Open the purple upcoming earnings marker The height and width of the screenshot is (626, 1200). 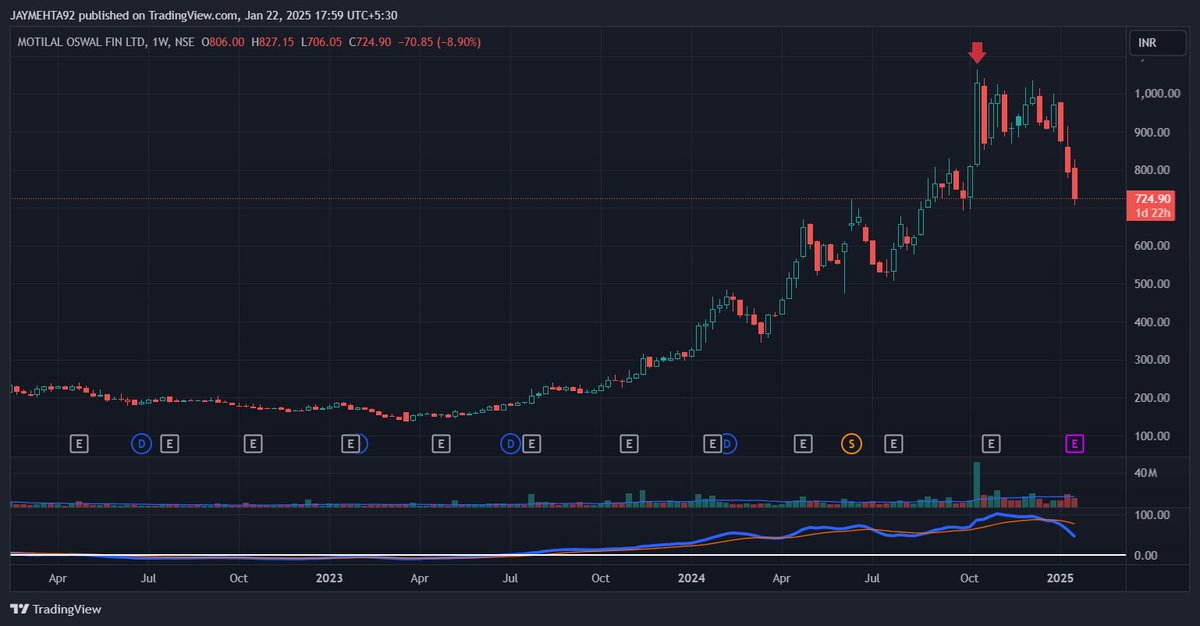[1075, 443]
